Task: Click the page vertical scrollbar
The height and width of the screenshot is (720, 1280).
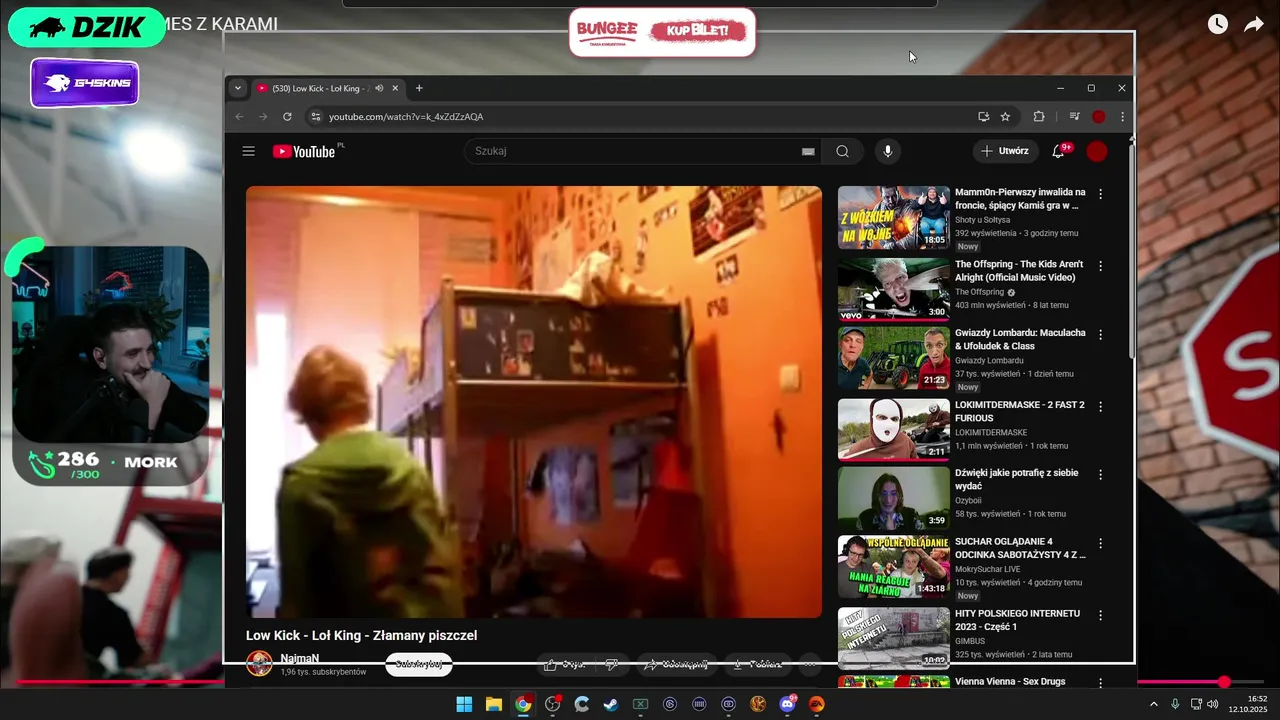Action: tap(1132, 250)
